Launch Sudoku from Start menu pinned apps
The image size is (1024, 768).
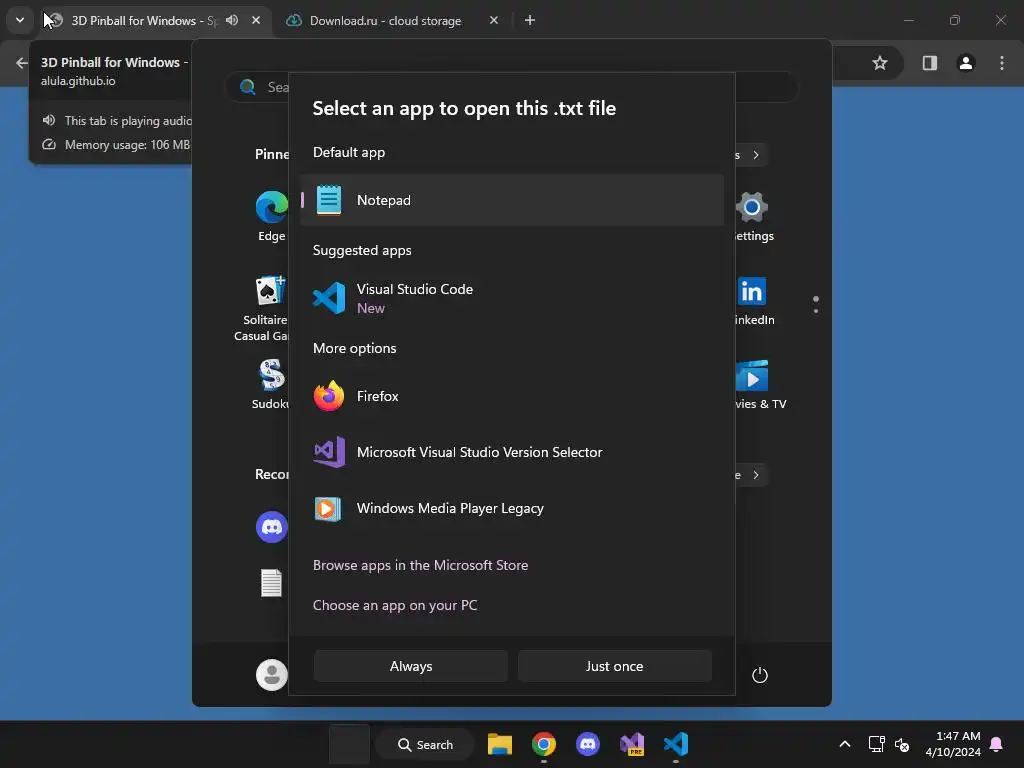click(x=271, y=384)
